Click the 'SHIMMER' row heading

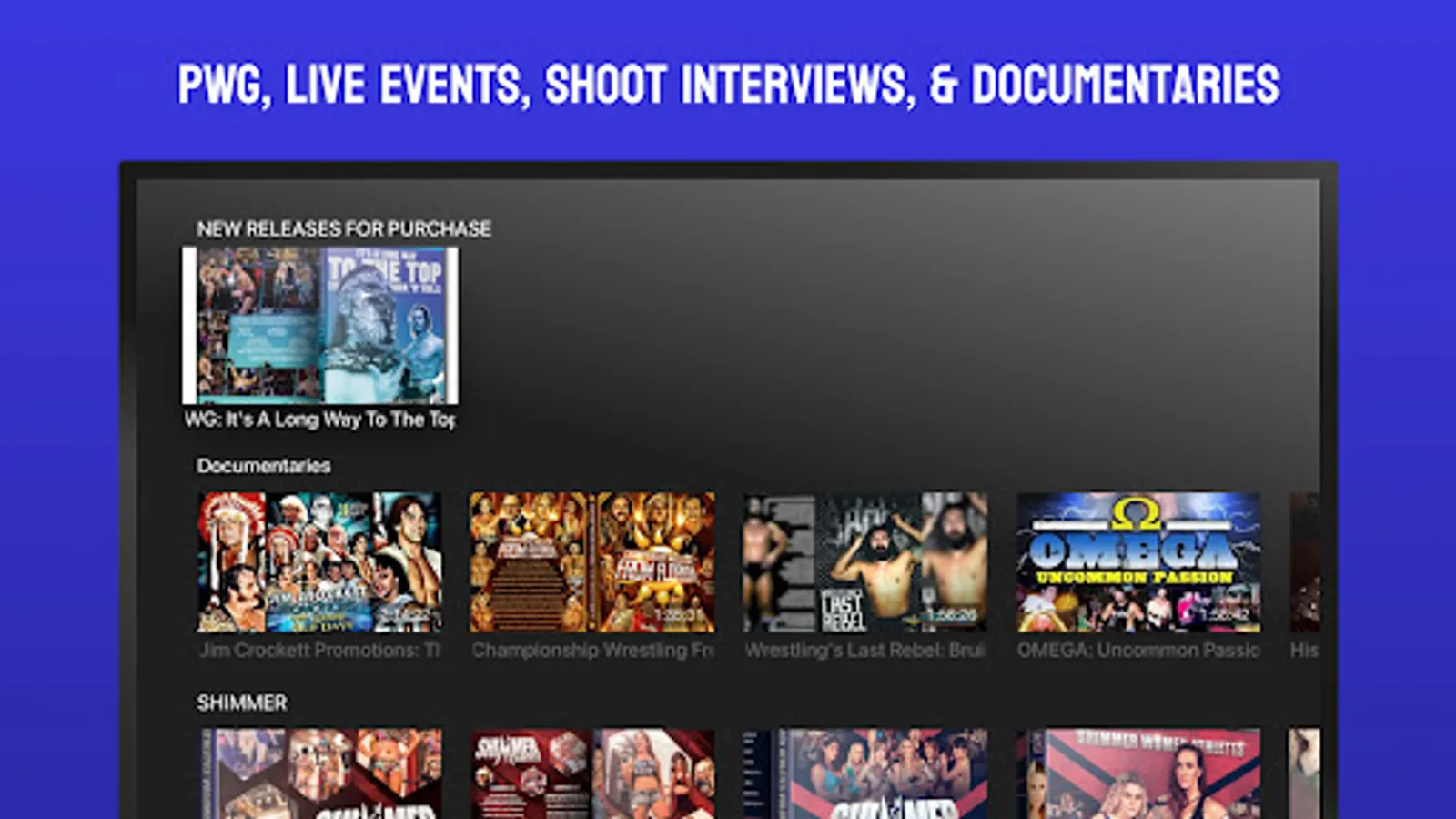coord(242,703)
